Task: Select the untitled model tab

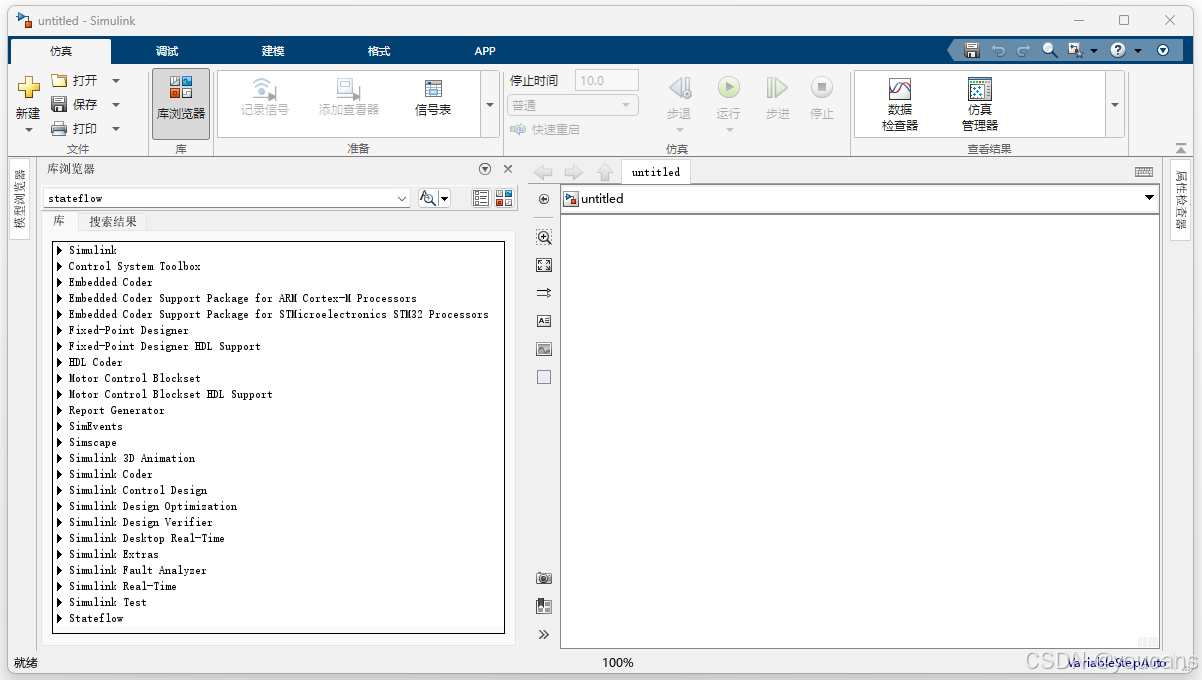Action: tap(656, 172)
